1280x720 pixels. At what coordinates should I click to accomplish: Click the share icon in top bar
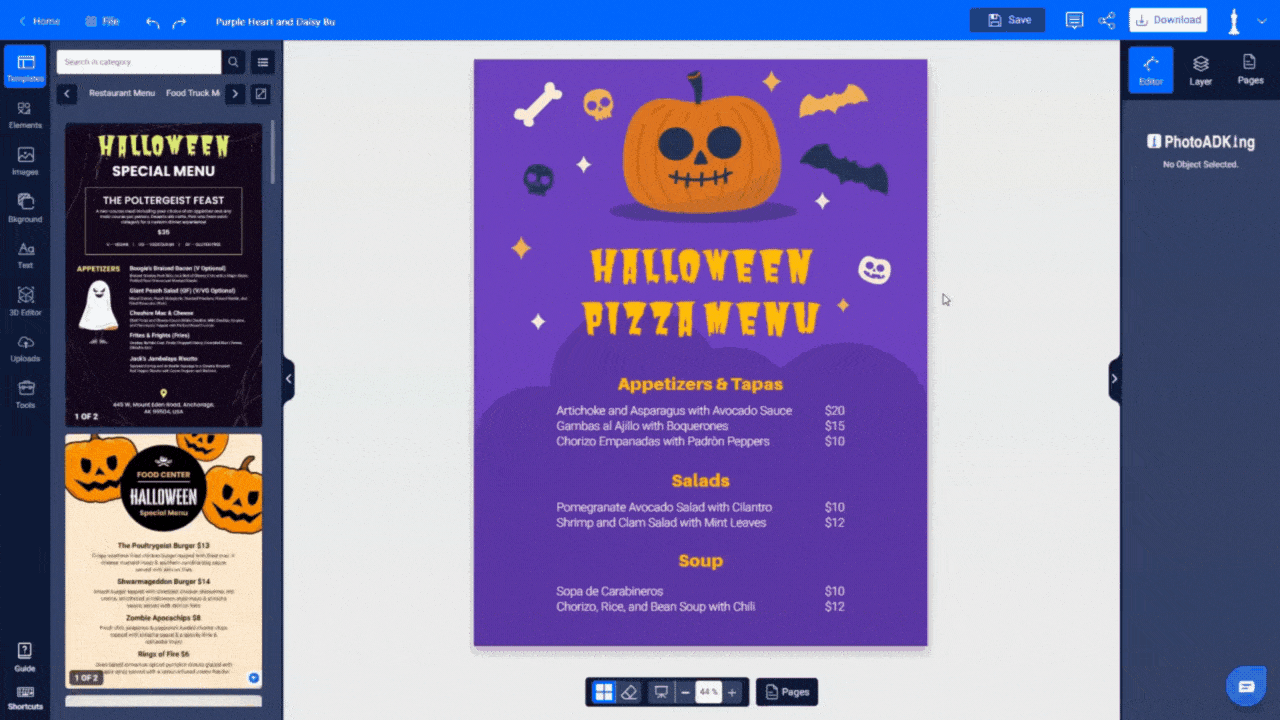click(1107, 20)
